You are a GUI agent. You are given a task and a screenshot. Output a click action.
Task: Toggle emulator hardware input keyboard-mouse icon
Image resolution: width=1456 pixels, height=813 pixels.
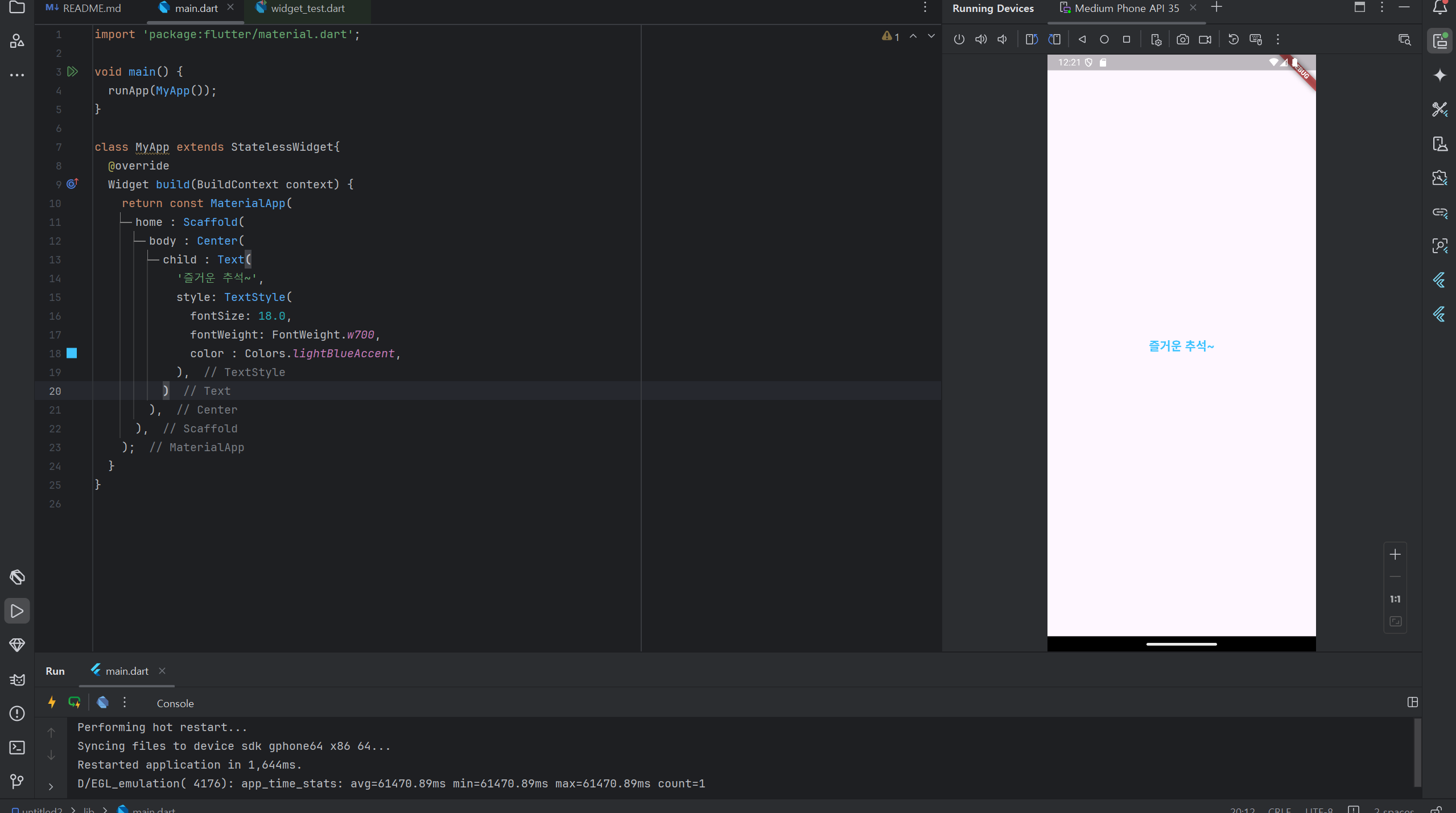coord(1256,39)
